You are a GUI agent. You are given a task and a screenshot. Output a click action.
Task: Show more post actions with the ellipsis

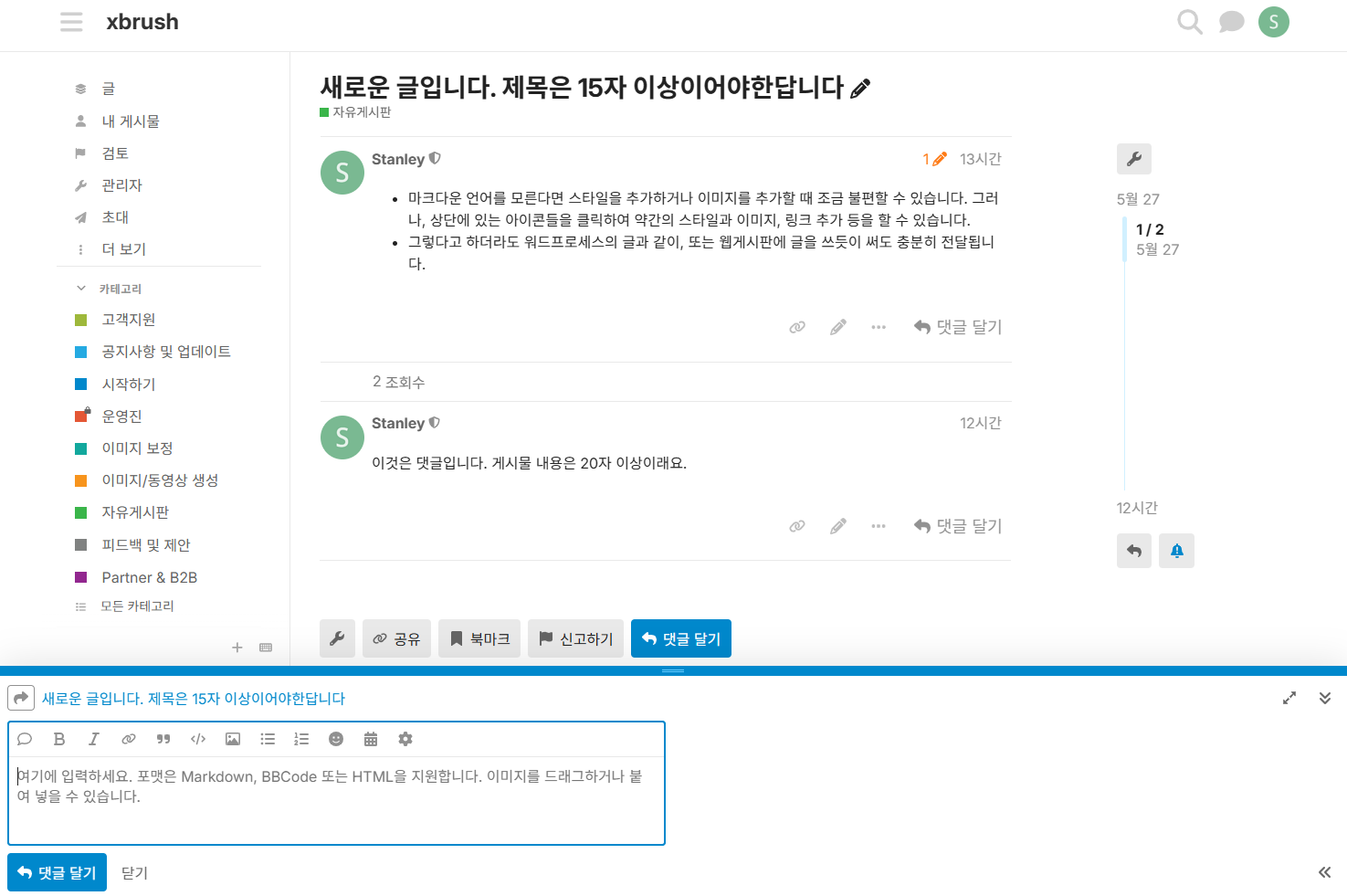878,326
